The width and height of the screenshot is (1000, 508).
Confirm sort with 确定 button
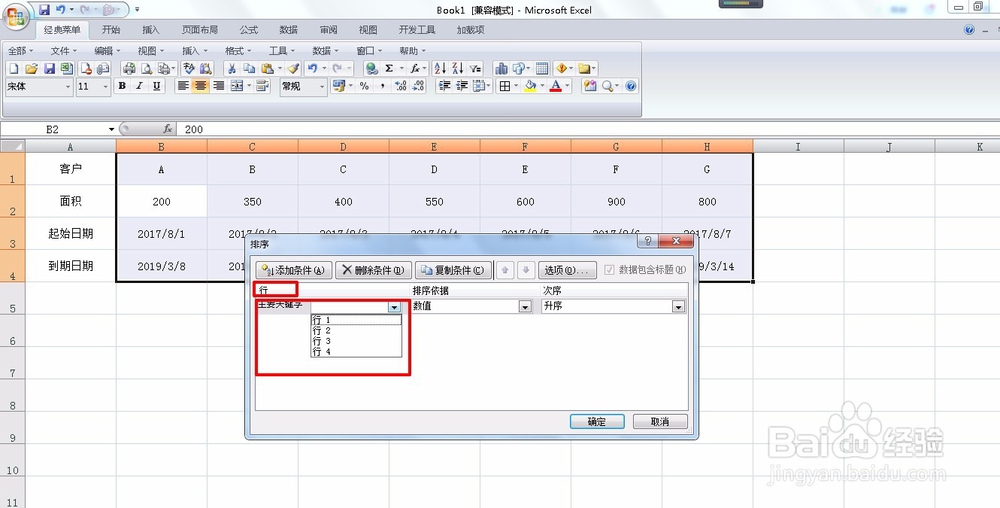click(597, 421)
